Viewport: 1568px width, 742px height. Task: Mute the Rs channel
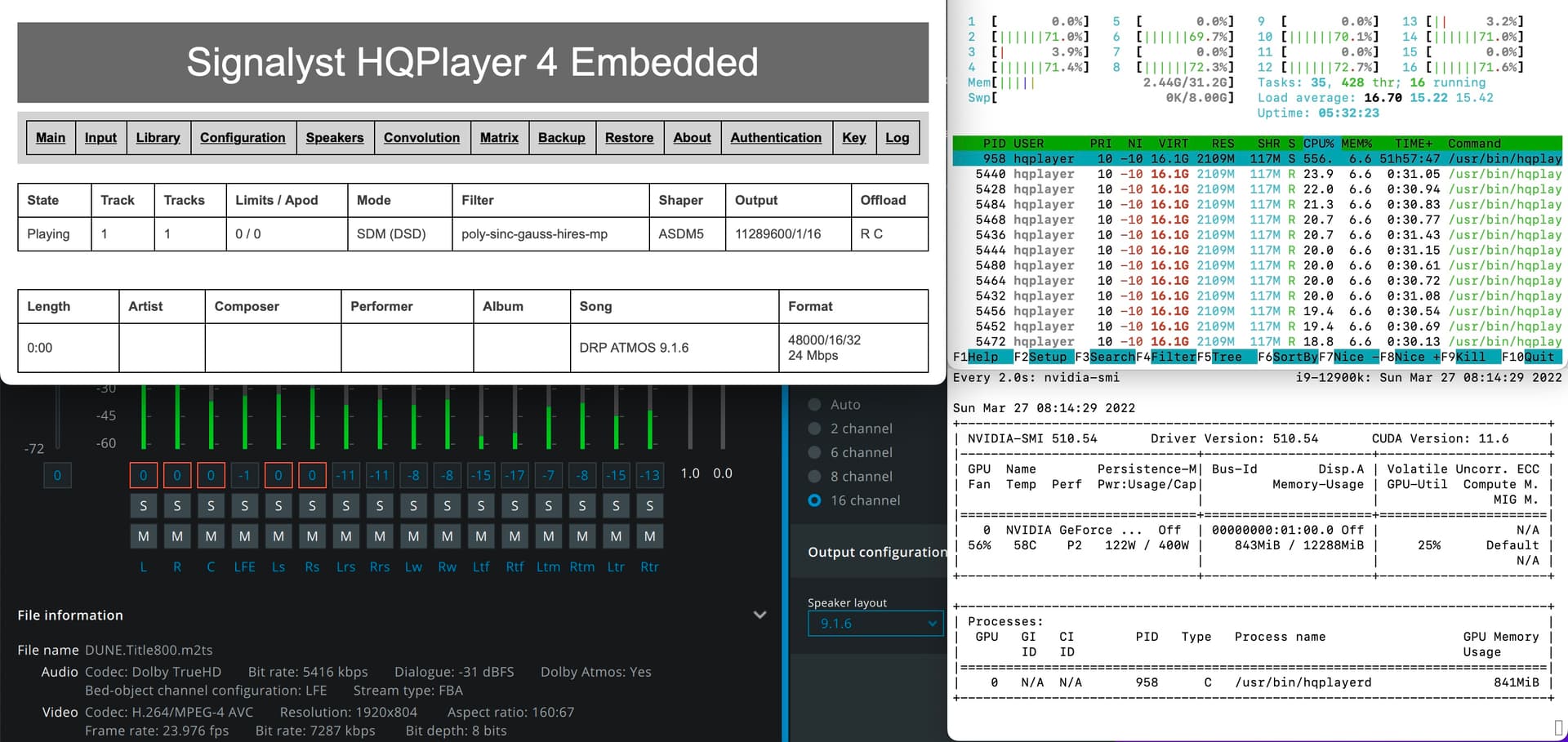(312, 536)
